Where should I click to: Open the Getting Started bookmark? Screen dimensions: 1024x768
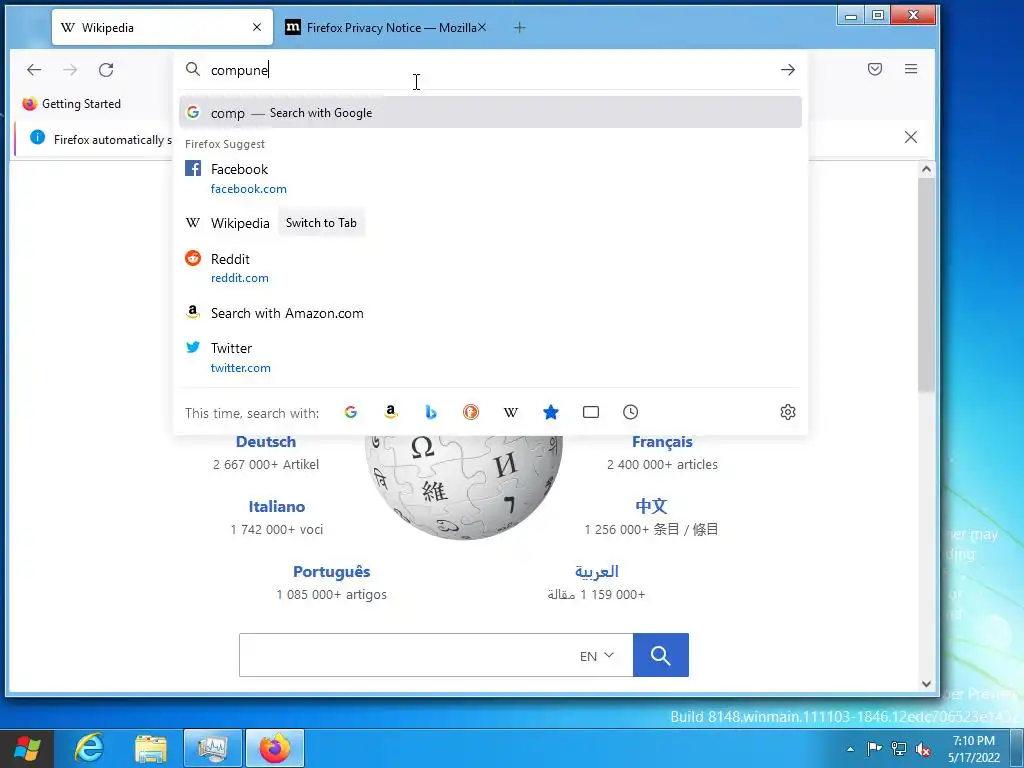(71, 104)
